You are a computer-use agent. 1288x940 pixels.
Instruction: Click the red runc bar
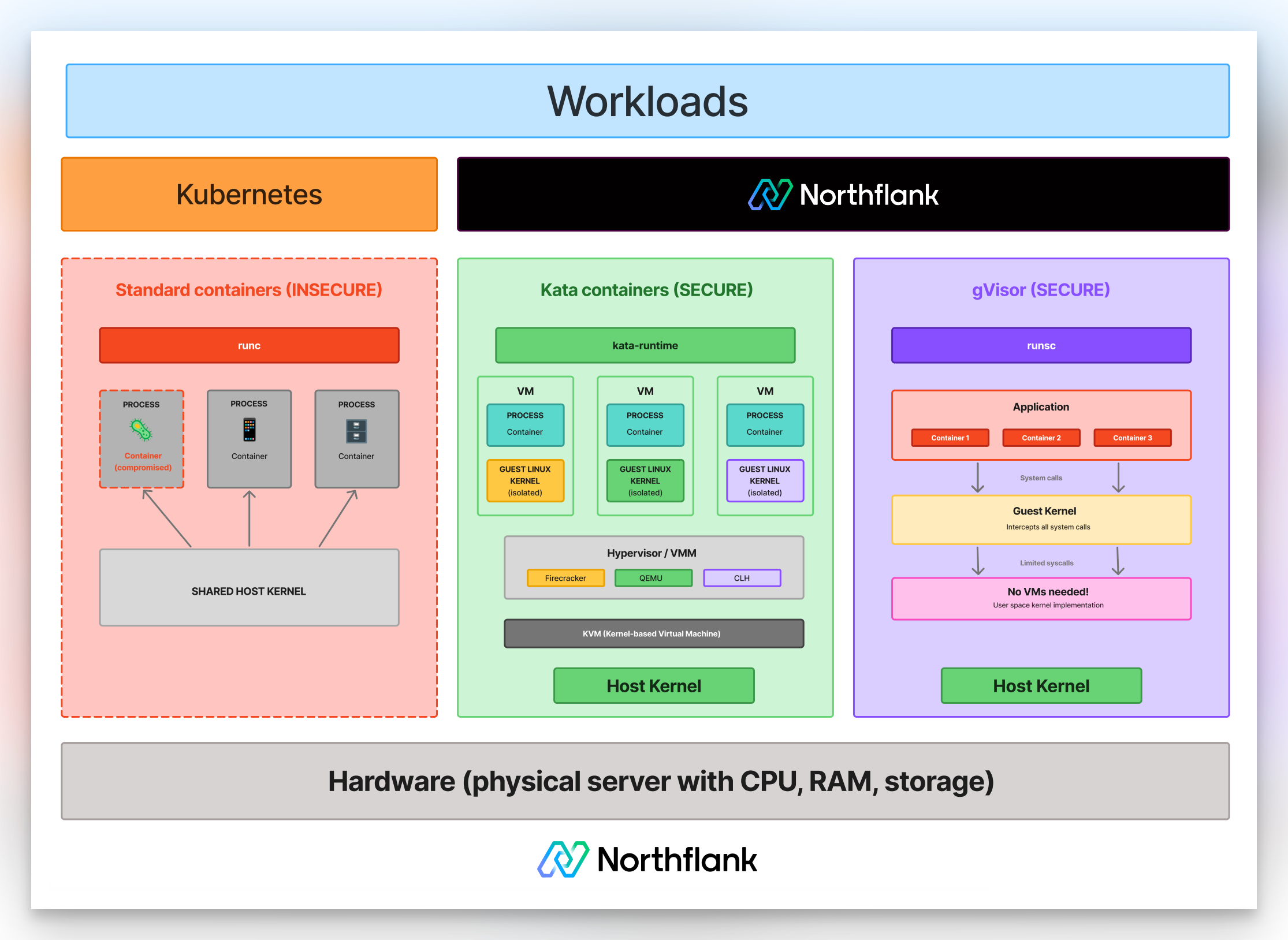pos(249,345)
